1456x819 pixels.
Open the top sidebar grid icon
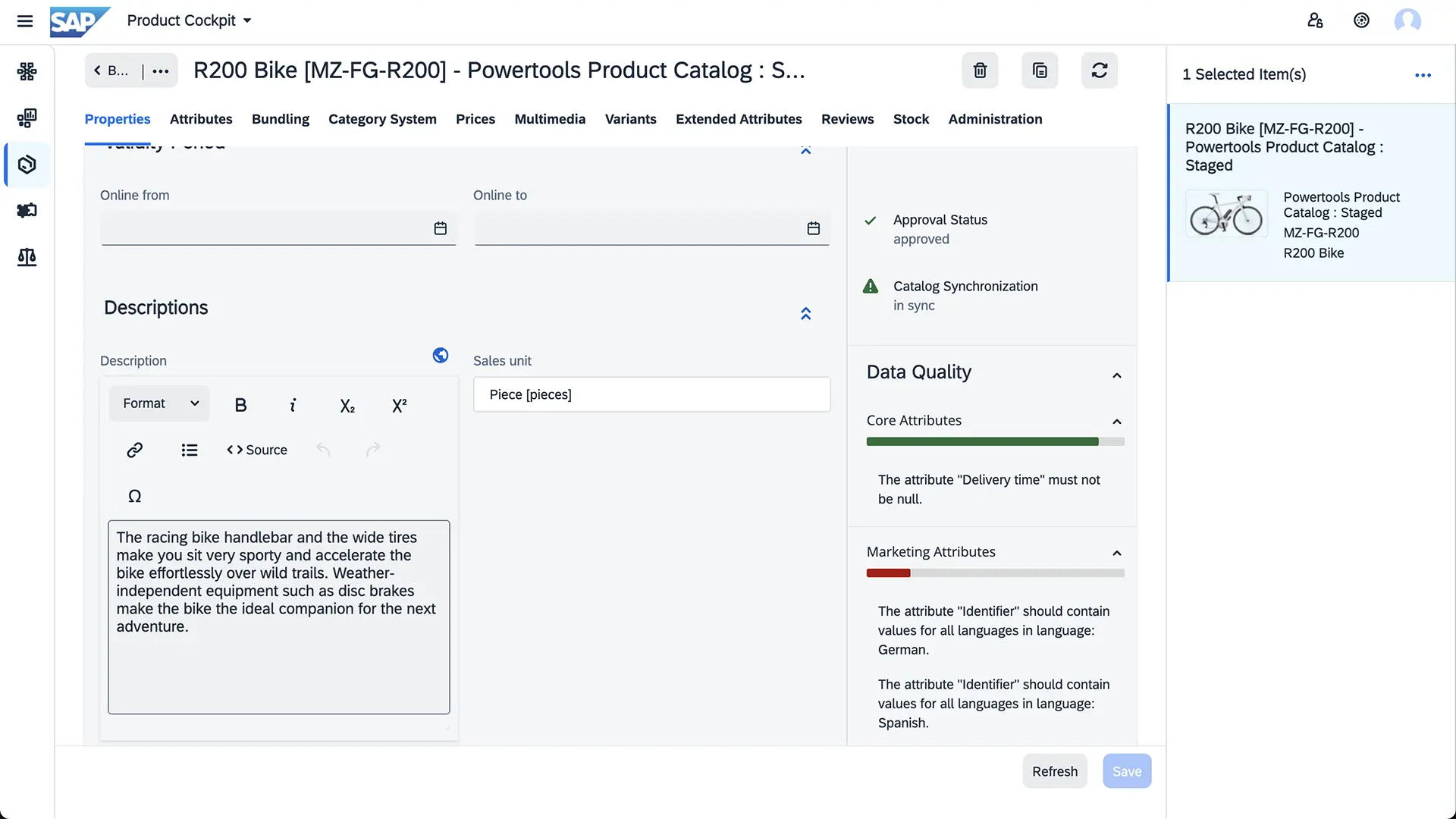coord(27,72)
